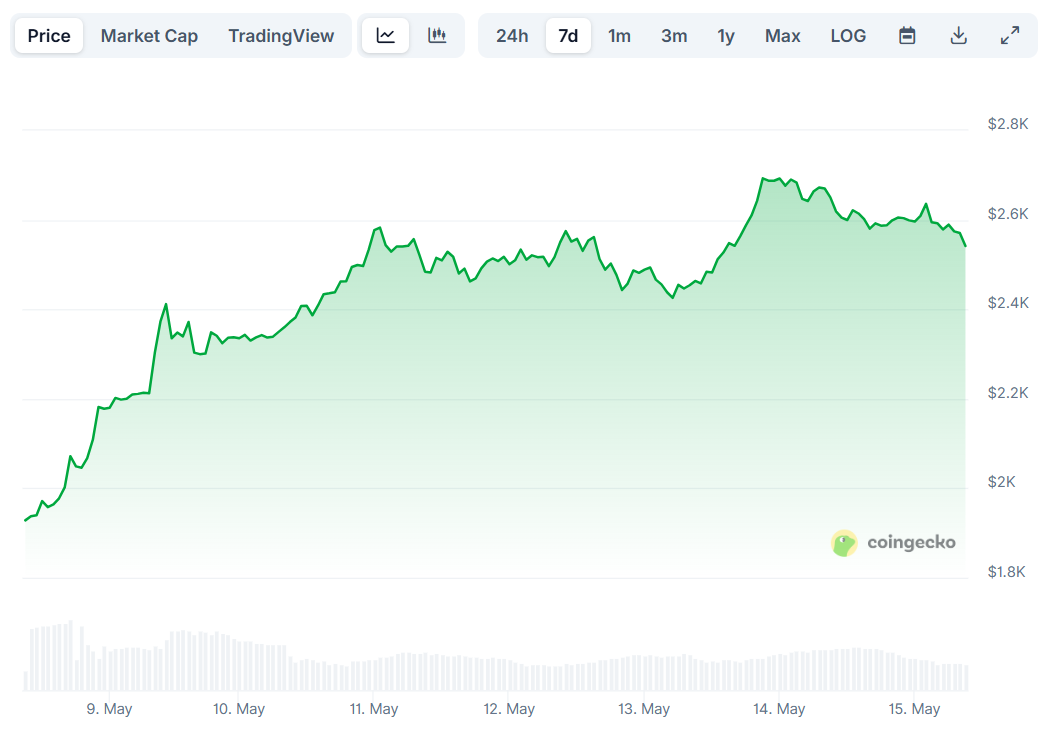
Task: Expand the chart to fullscreen
Action: (1009, 35)
